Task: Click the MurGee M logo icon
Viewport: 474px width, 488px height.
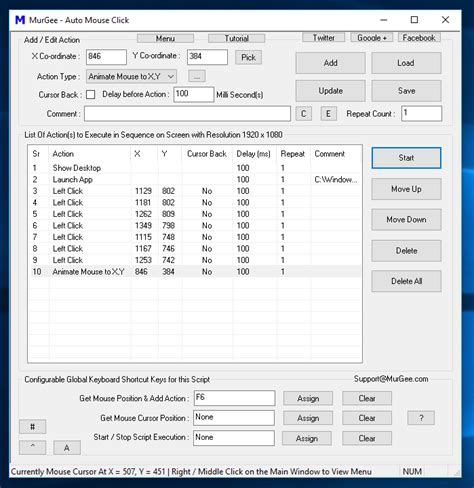Action: (20, 20)
